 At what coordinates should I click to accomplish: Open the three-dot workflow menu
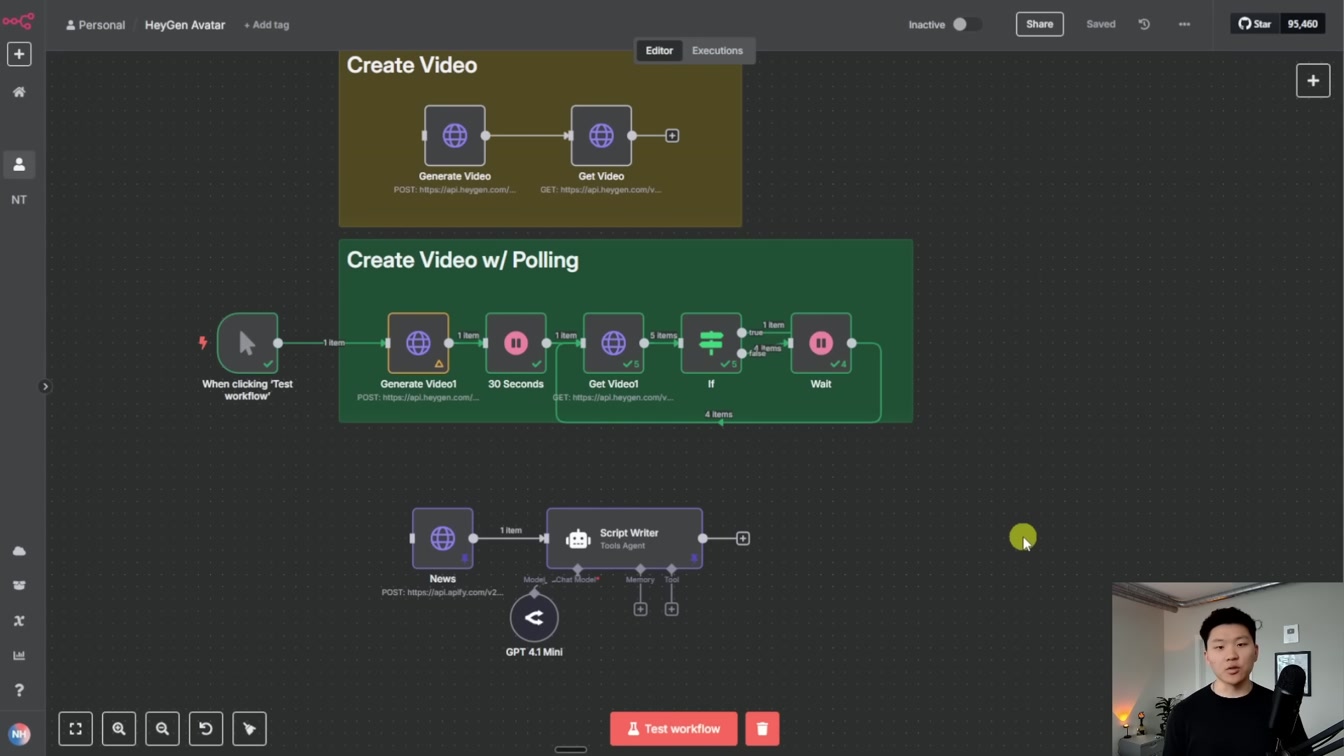[x=1184, y=24]
